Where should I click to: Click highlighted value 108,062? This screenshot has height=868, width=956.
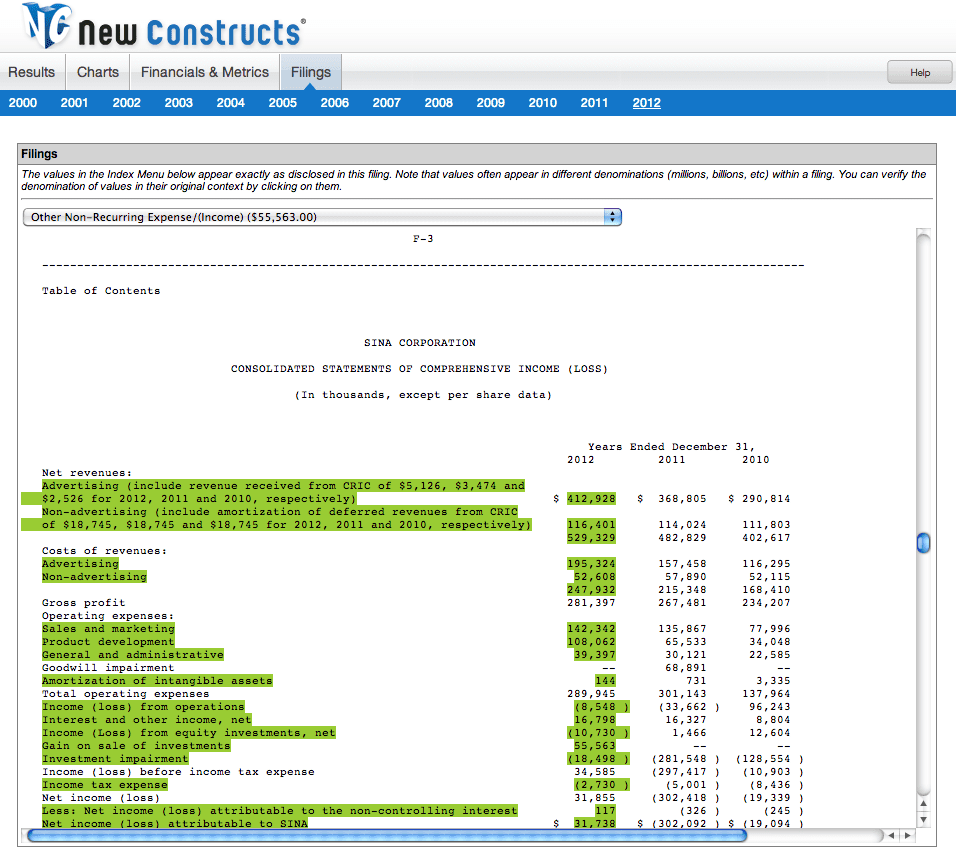tap(591, 642)
